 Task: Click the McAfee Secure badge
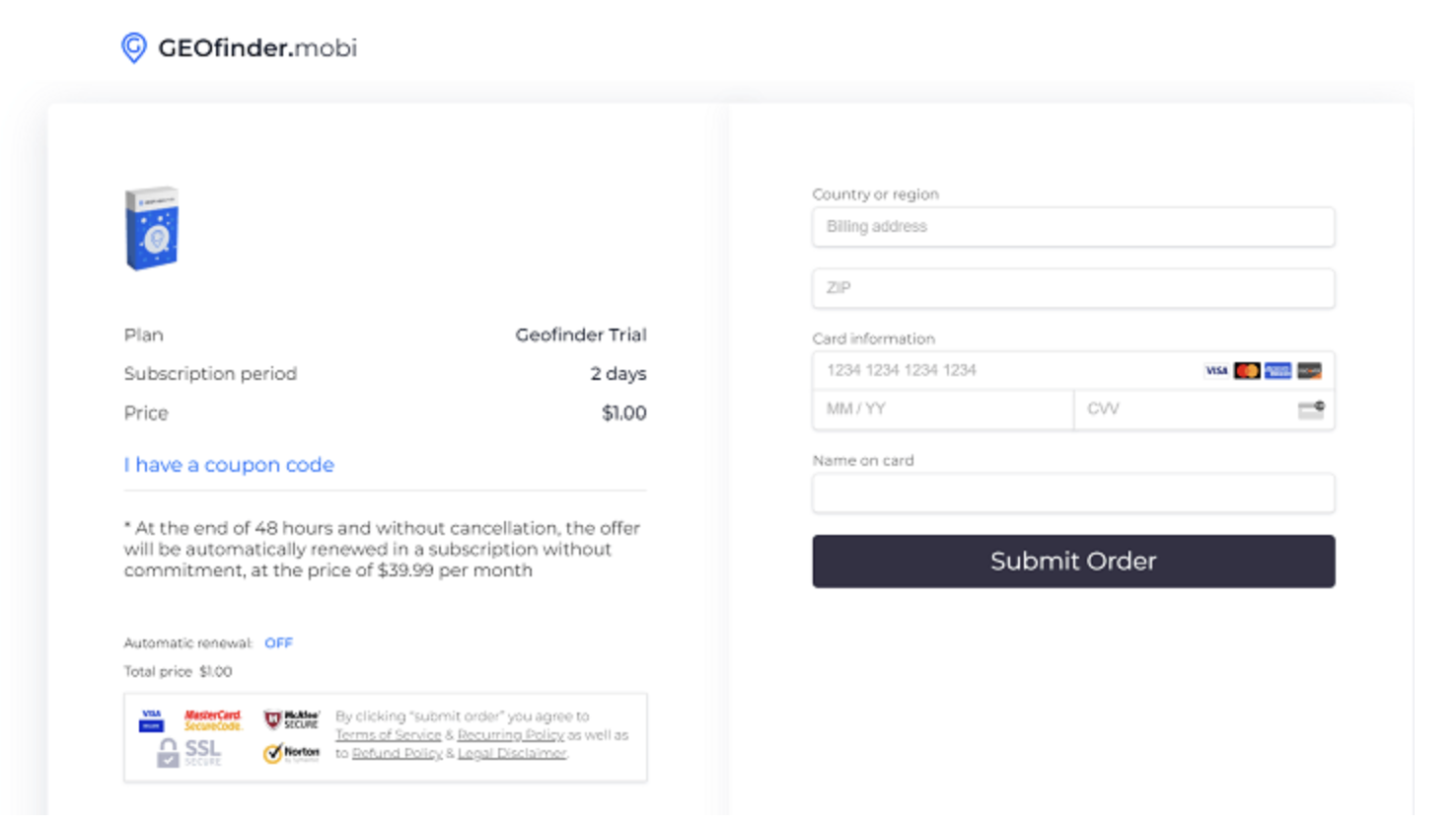[291, 719]
